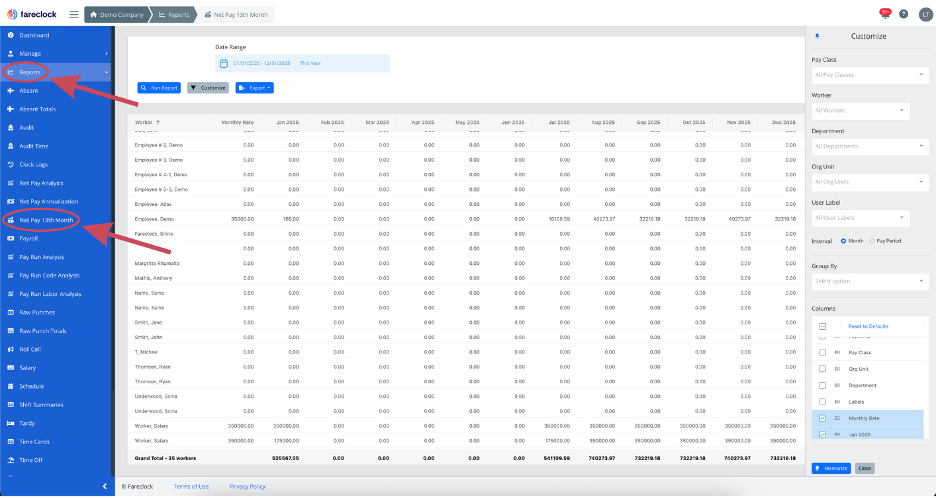This screenshot has height=498, width=936.
Task: Click the Payroll icon in sidebar
Action: tap(11, 238)
